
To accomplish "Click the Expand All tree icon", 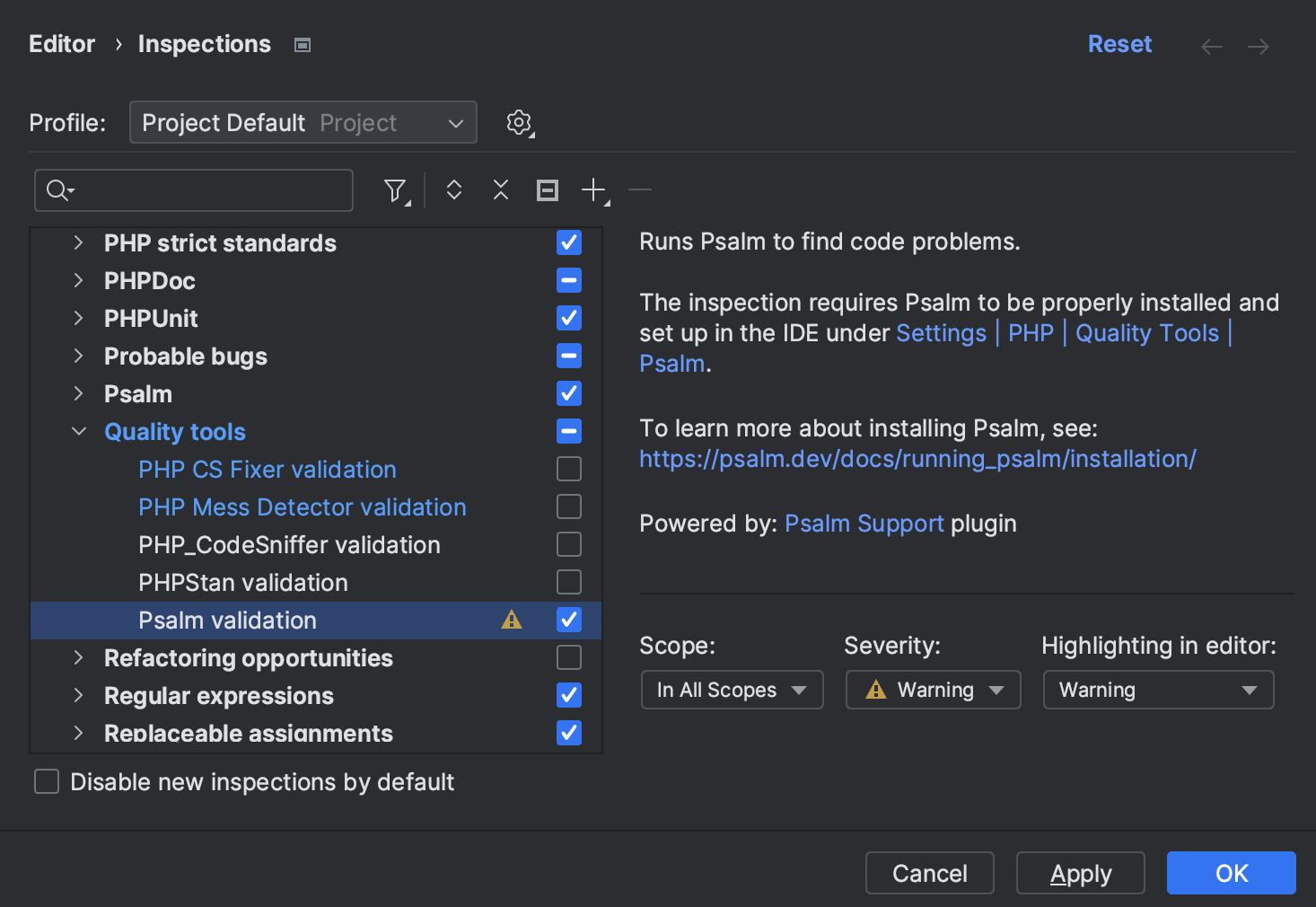I will point(454,190).
